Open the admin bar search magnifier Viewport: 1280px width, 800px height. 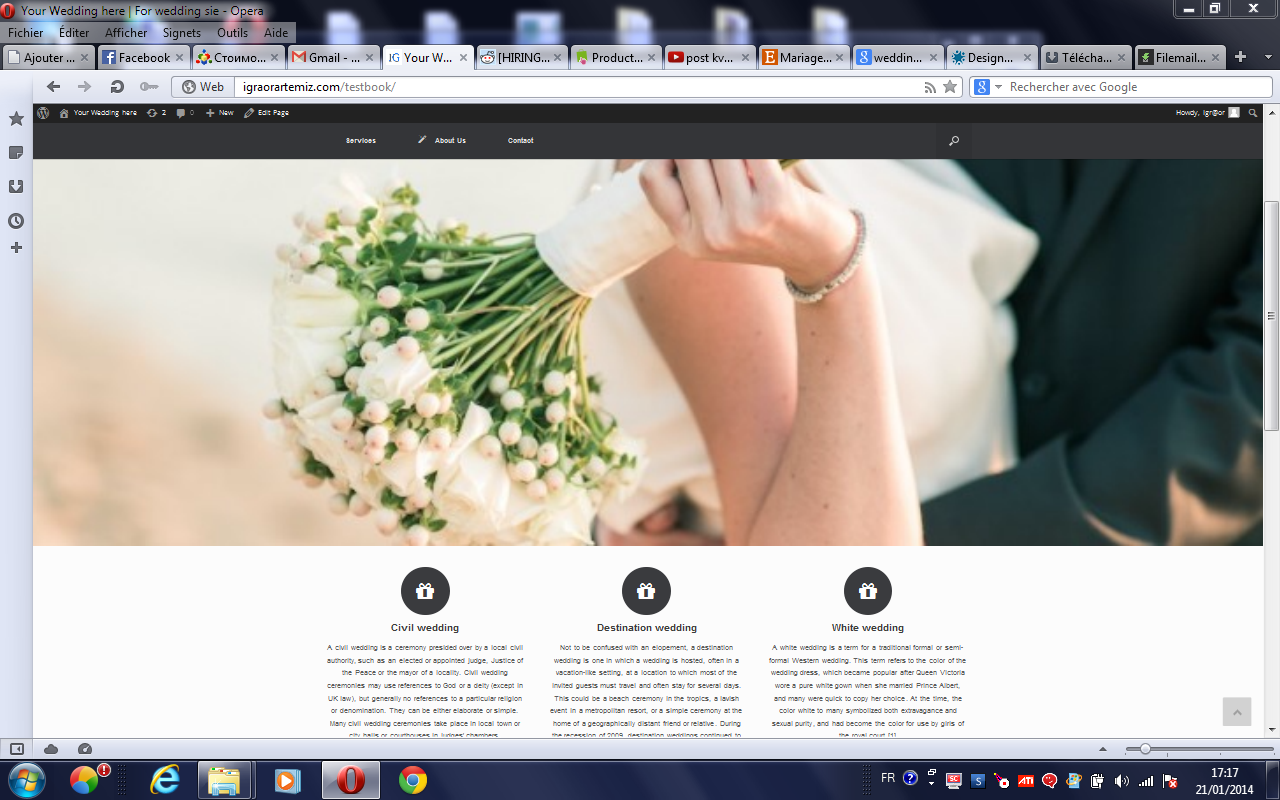click(1254, 113)
